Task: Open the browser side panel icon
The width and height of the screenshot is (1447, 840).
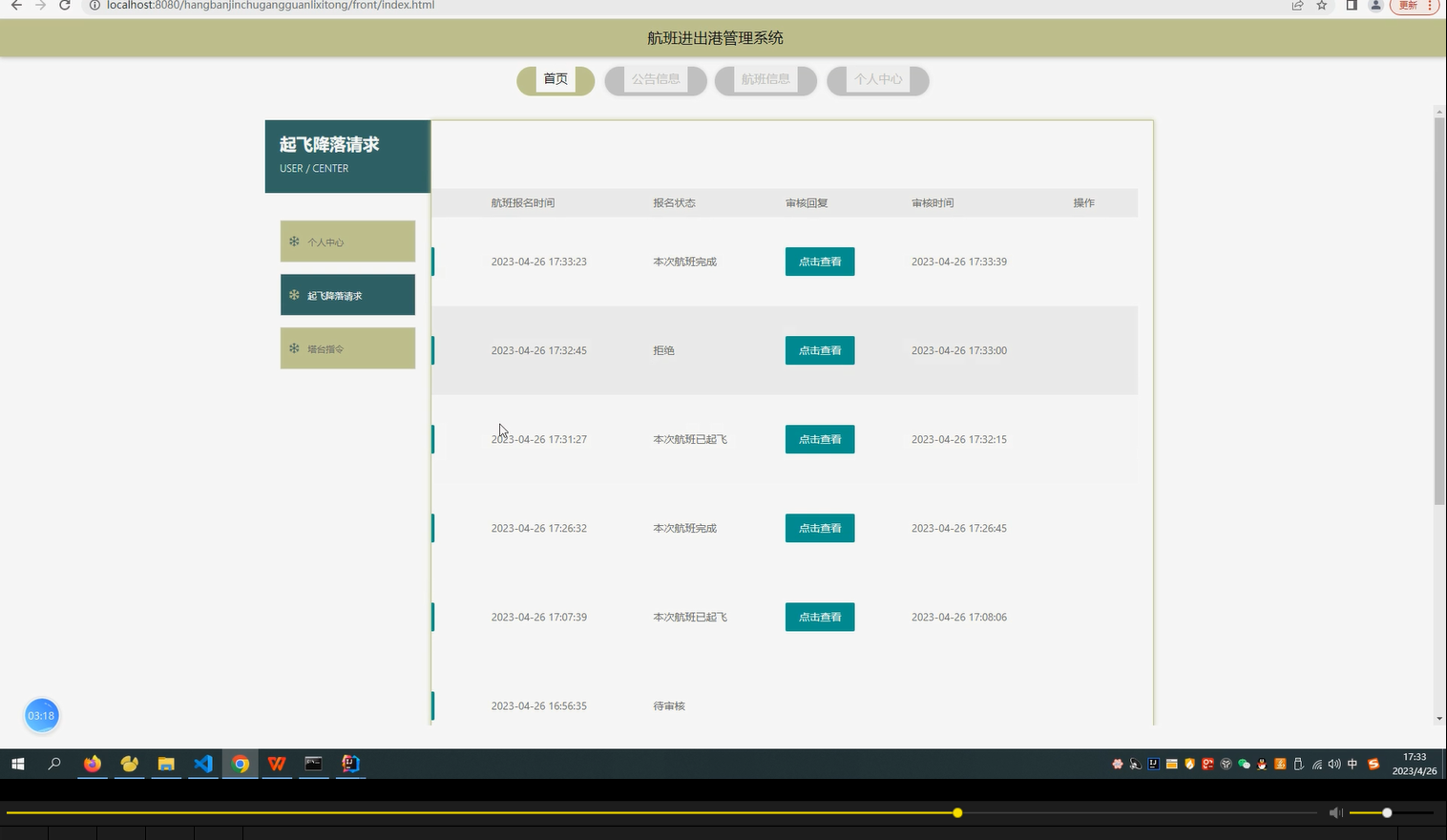Action: (x=1352, y=5)
